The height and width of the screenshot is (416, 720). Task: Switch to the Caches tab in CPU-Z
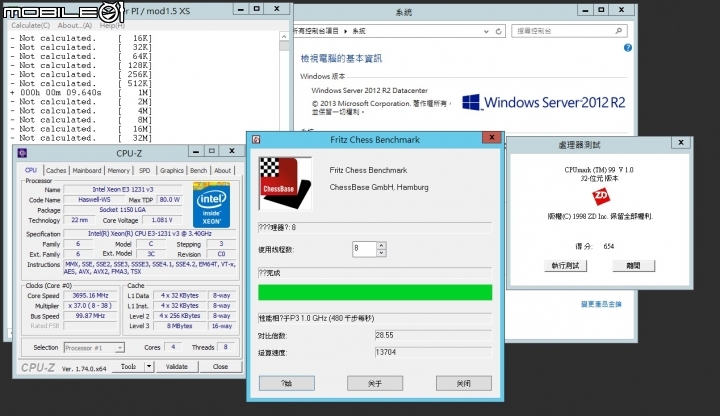pos(56,170)
